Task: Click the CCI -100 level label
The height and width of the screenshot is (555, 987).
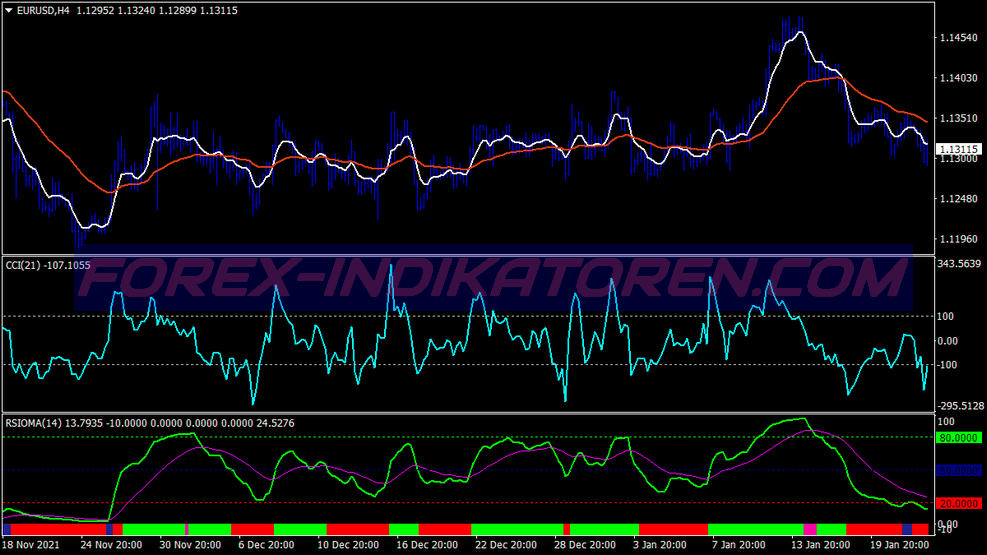Action: (947, 365)
